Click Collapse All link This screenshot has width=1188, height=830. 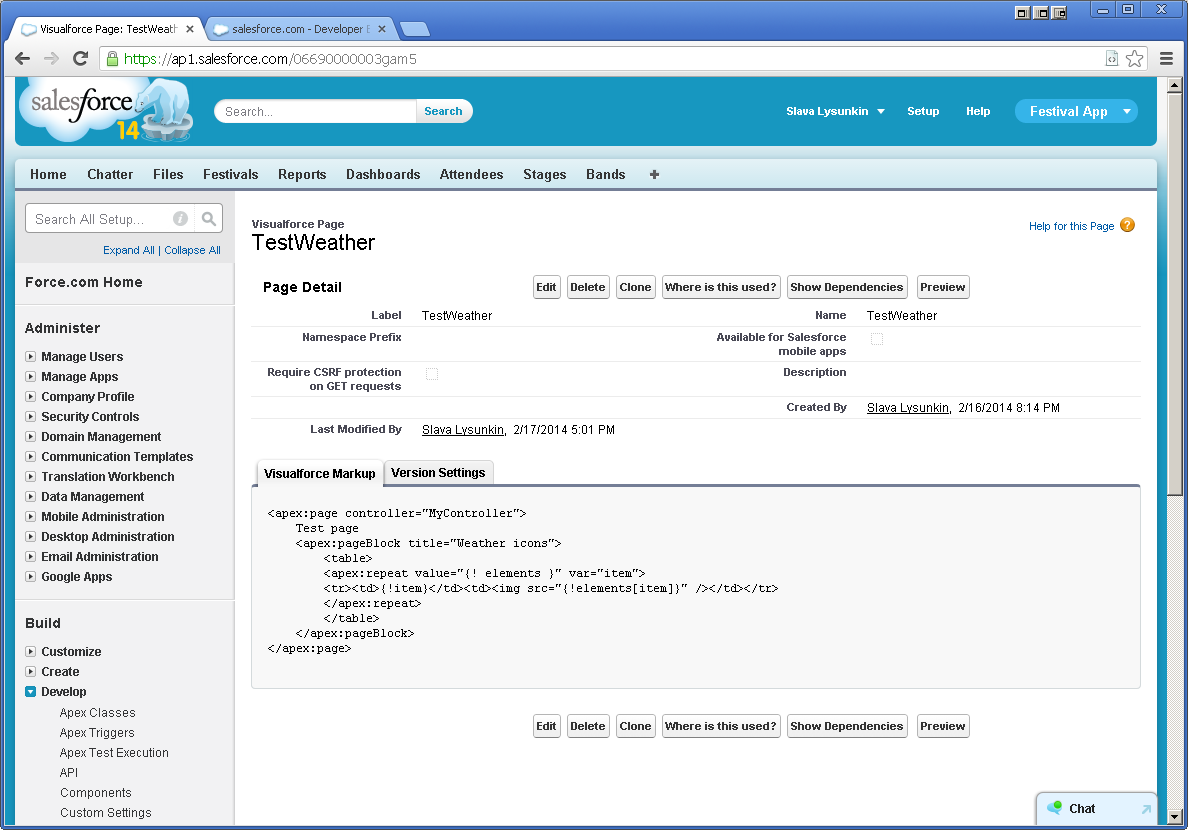point(192,250)
